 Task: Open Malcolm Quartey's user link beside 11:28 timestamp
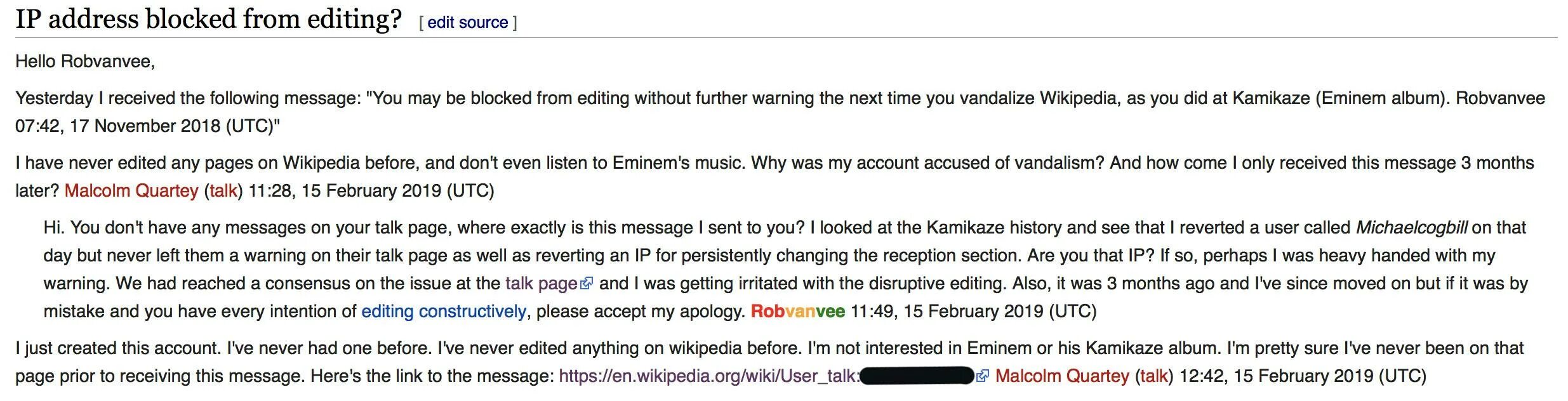131,191
